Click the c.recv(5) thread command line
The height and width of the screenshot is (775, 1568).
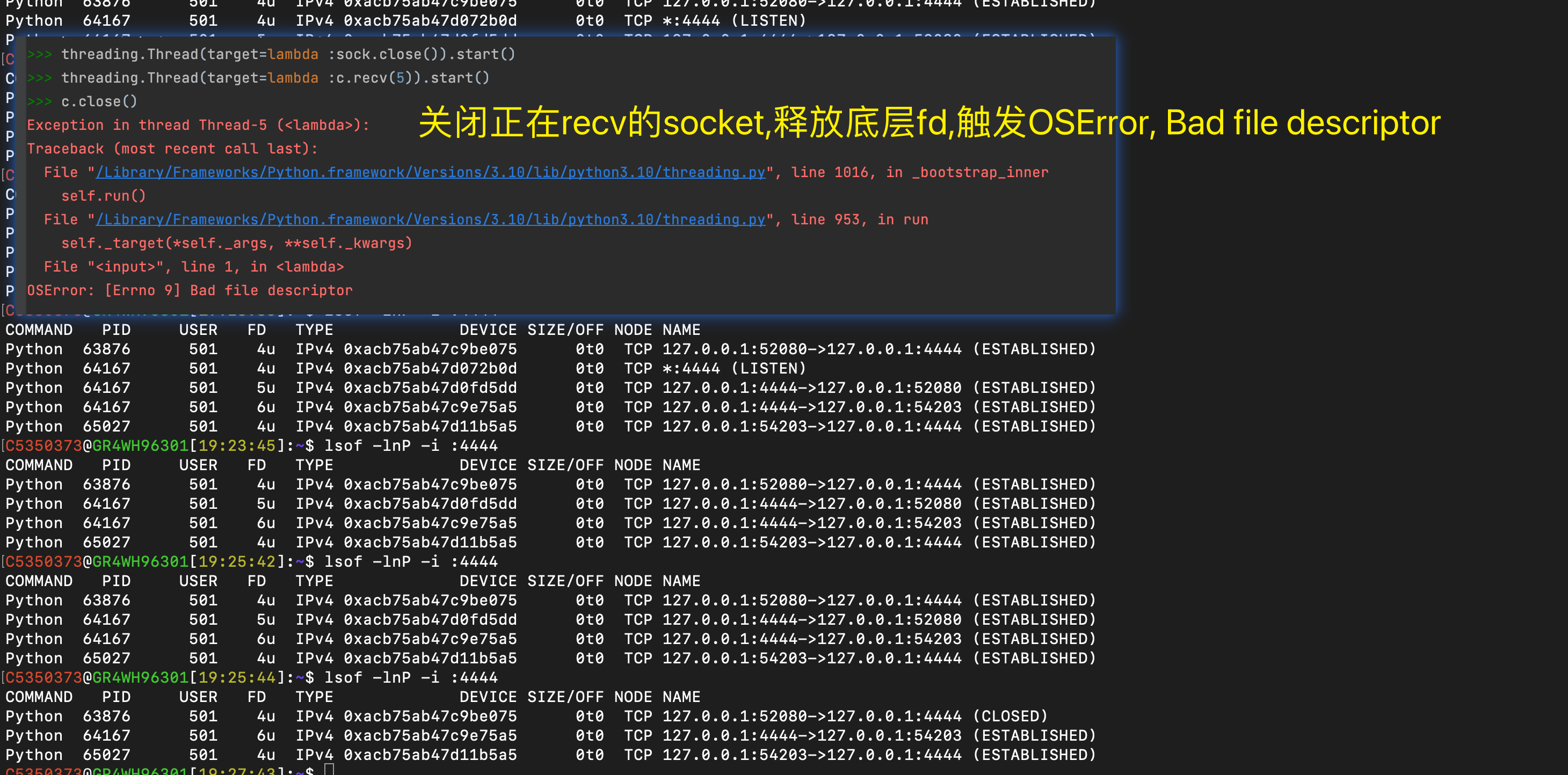pos(275,78)
